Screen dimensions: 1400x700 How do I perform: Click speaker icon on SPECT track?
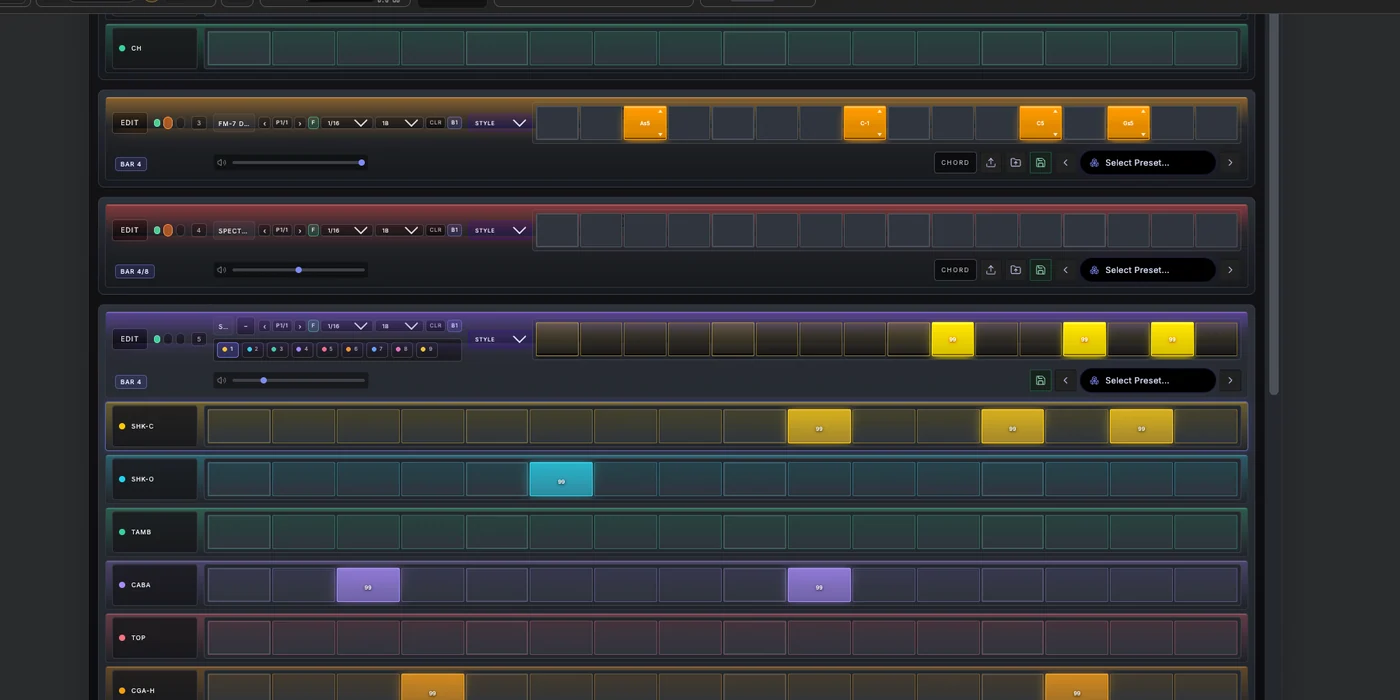click(222, 270)
